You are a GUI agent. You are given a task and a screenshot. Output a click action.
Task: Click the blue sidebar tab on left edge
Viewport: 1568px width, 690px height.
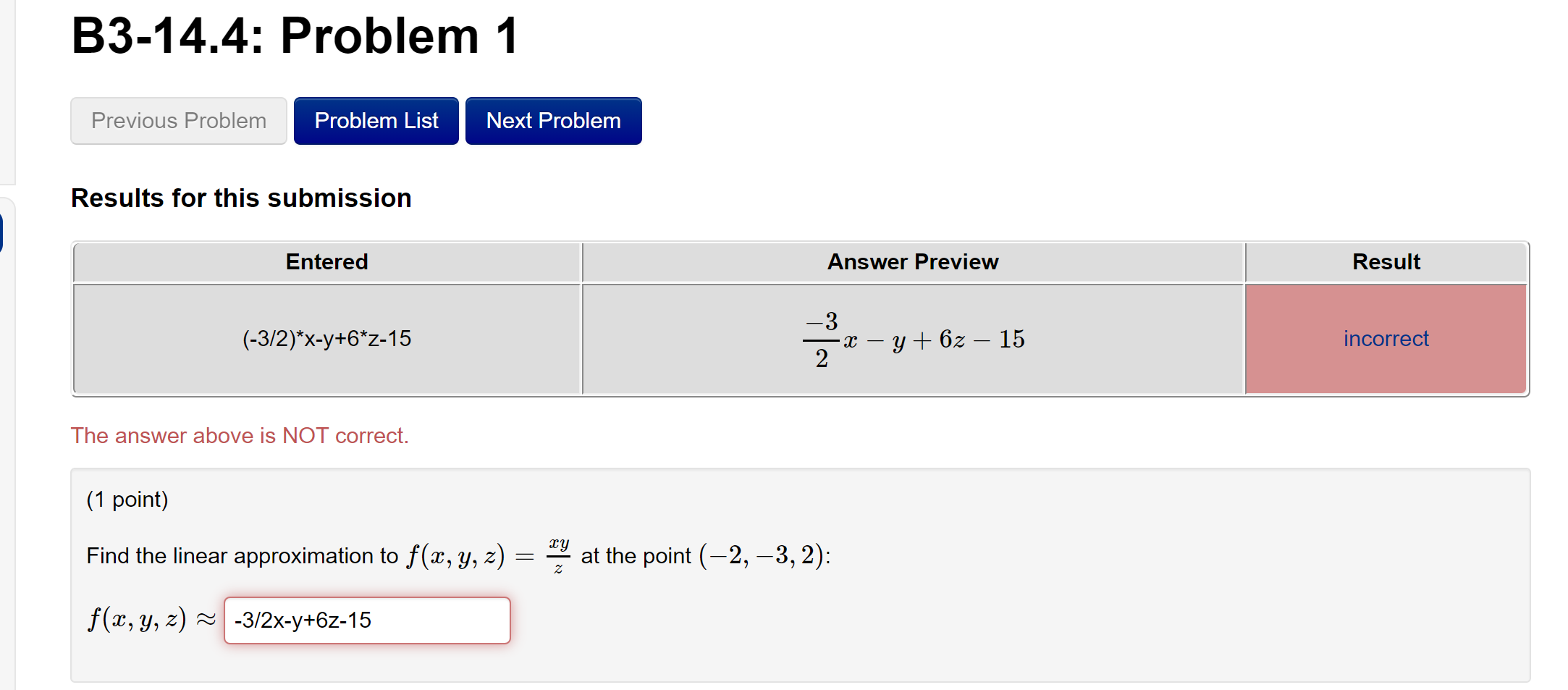click(4, 232)
